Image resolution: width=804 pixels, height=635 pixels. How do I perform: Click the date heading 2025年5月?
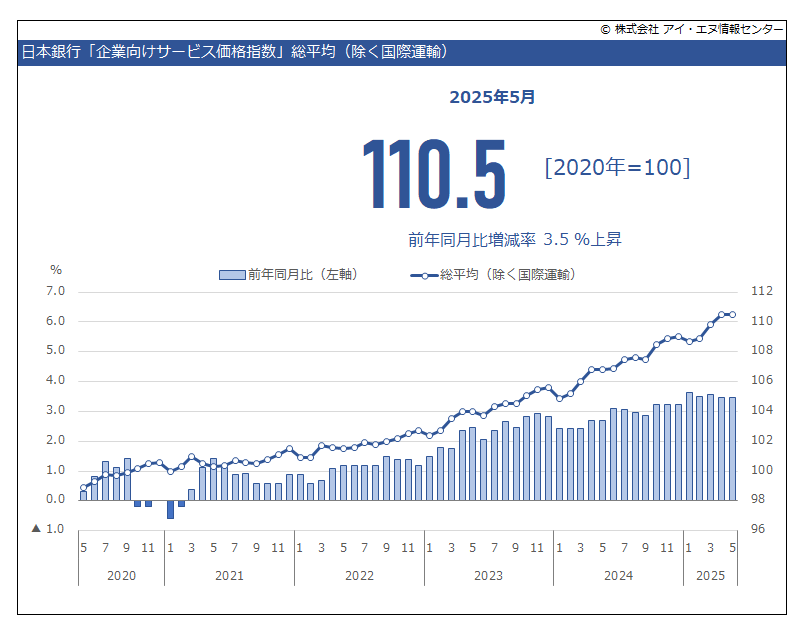492,97
